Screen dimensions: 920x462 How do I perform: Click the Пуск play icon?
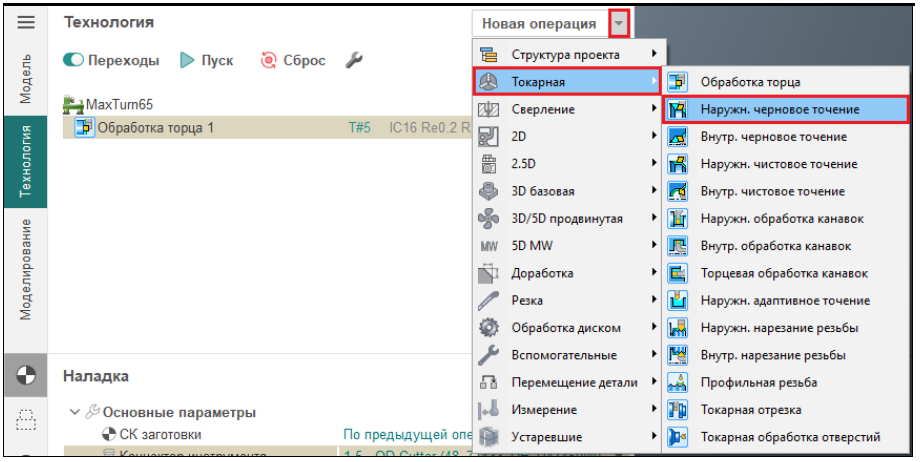[x=187, y=61]
